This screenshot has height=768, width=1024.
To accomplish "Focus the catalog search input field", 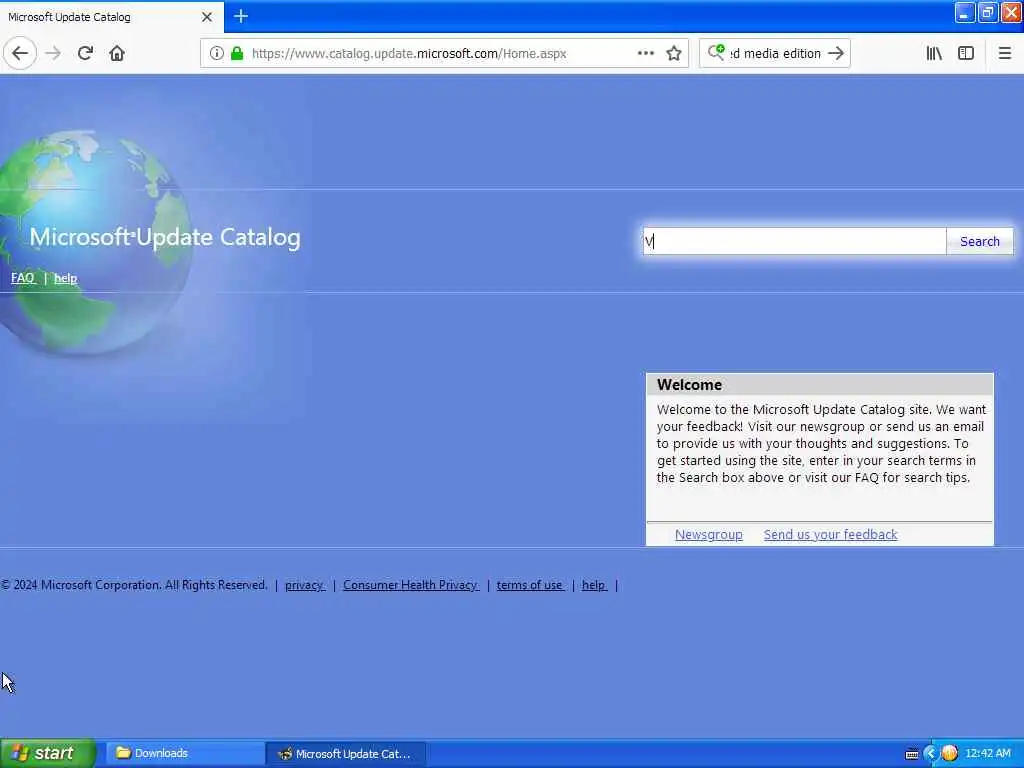I will [x=794, y=242].
